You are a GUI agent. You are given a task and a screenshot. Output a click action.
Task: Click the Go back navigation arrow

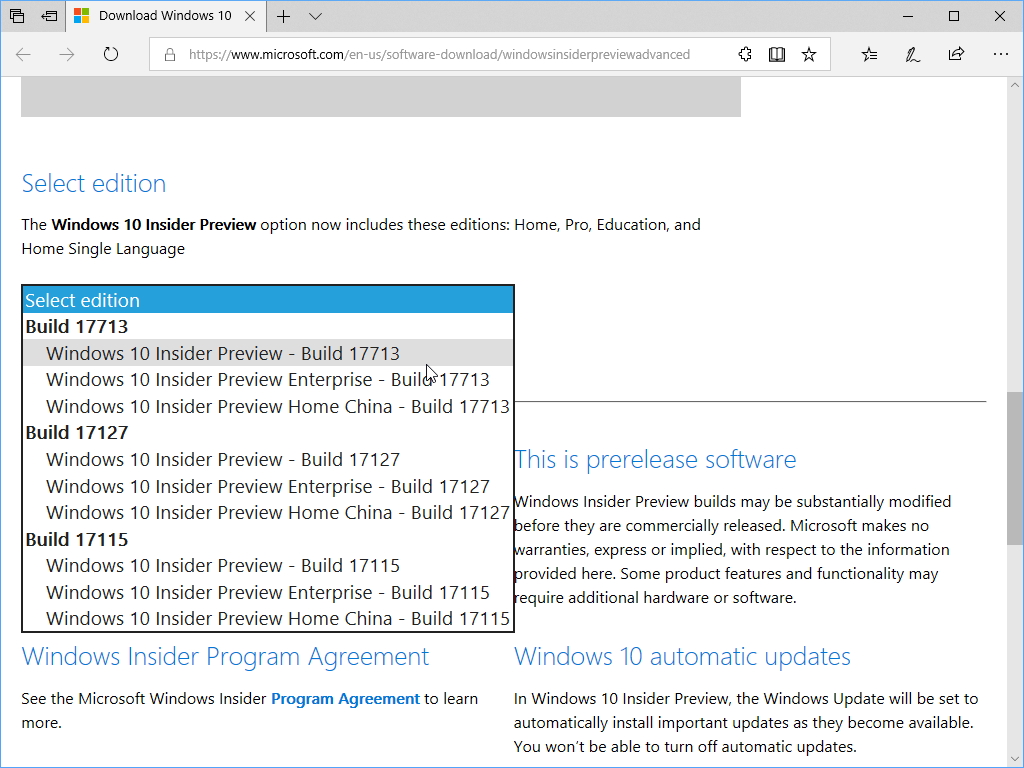23,54
